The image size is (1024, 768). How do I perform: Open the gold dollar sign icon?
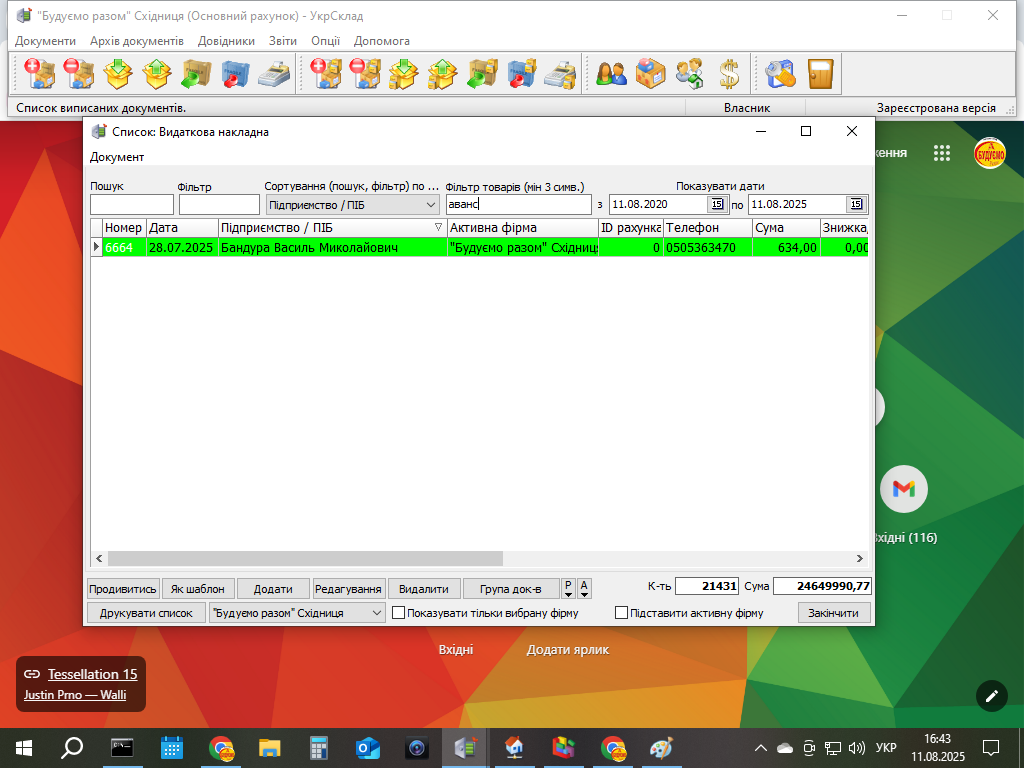point(729,73)
